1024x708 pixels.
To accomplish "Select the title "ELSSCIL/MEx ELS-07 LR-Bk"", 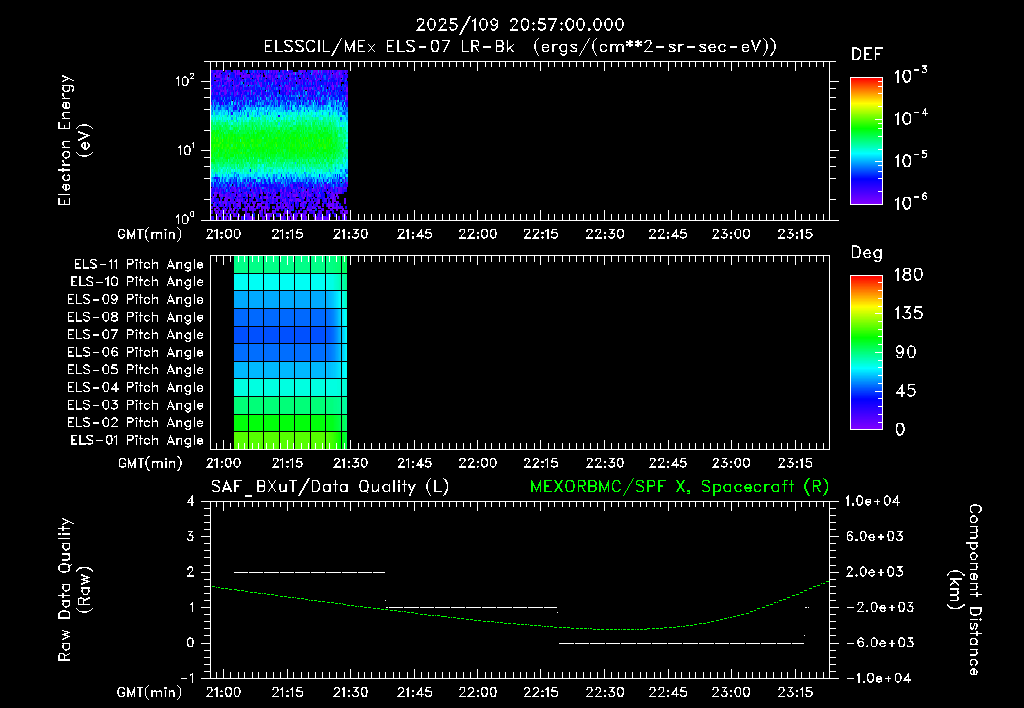I will coord(389,47).
